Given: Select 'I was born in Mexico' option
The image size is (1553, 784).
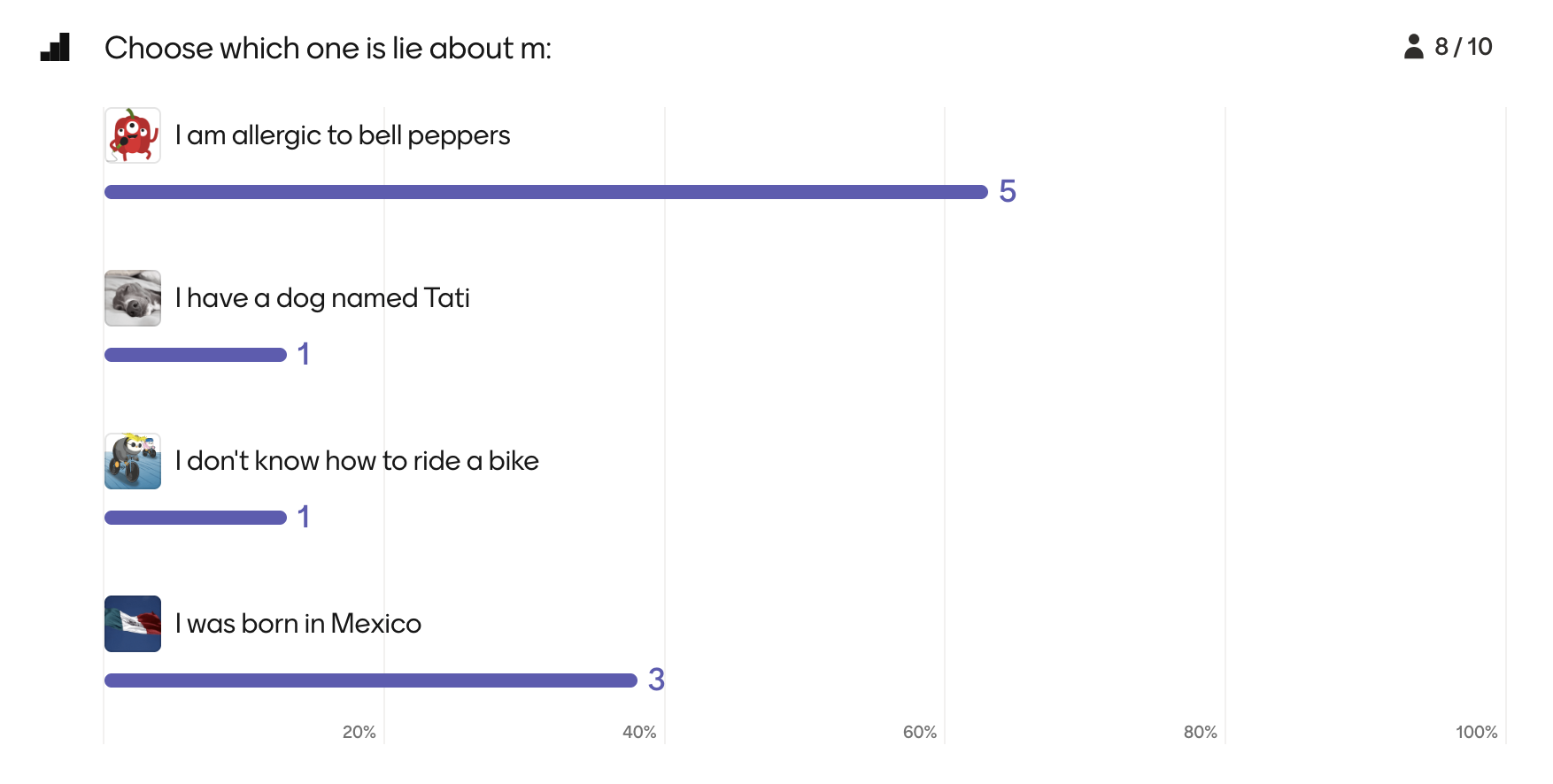Looking at the screenshot, I should tap(298, 624).
